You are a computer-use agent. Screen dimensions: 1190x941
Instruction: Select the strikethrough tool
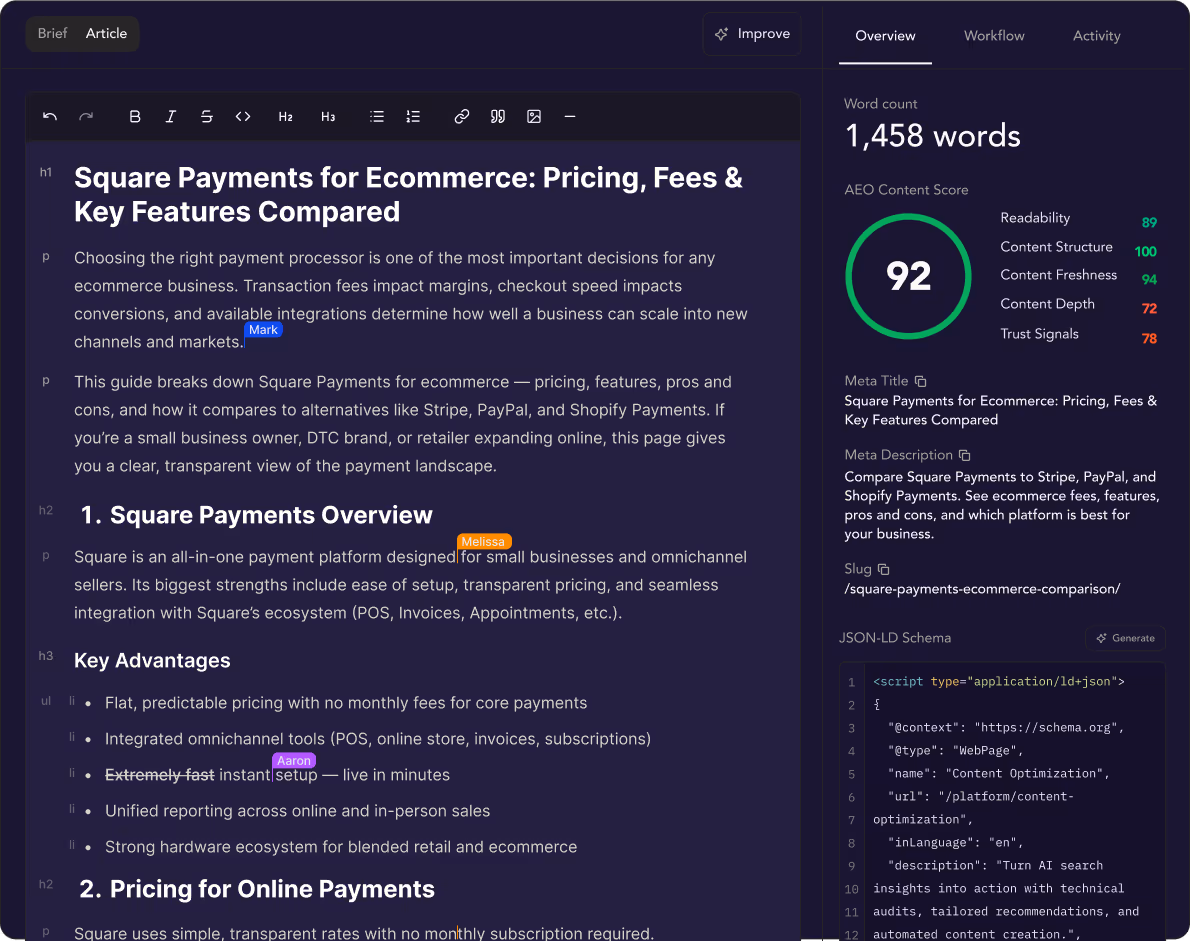point(206,116)
